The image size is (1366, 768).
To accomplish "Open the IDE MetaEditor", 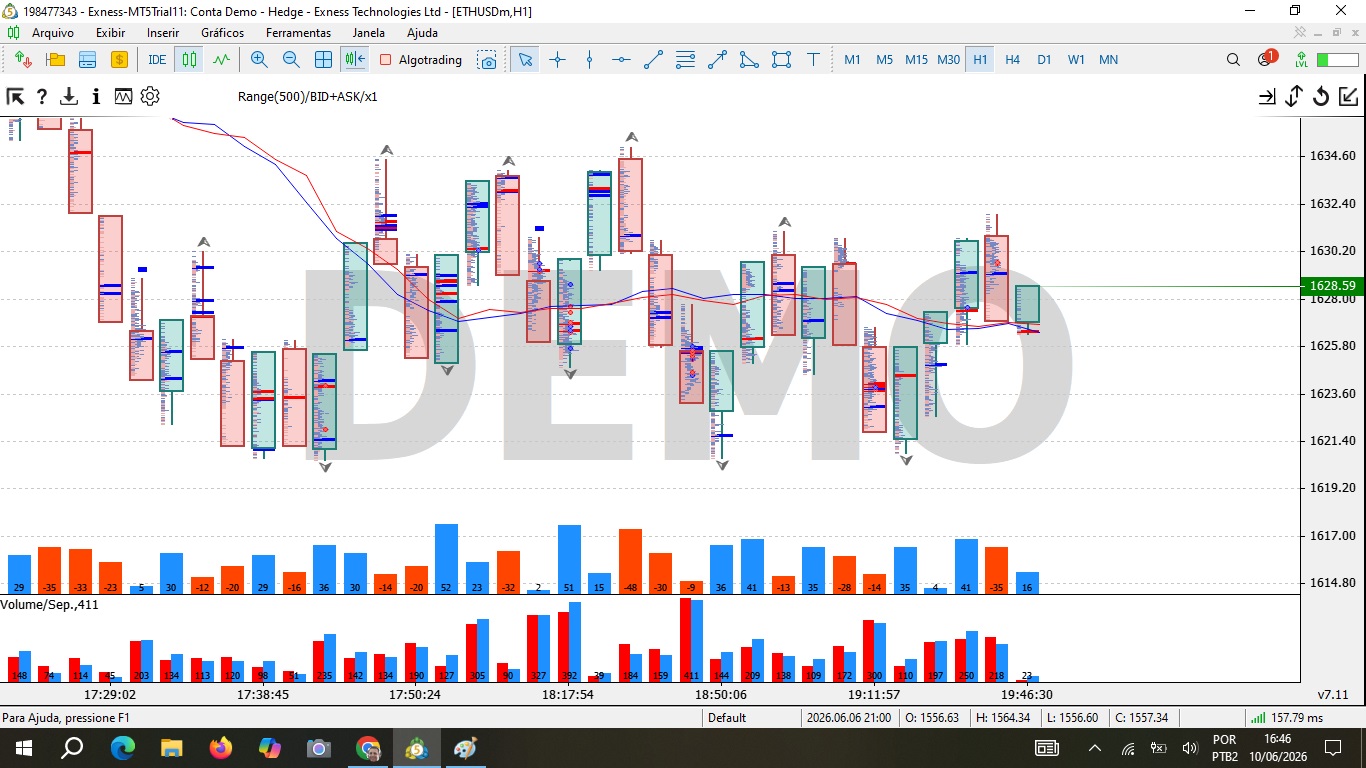I will [x=157, y=60].
